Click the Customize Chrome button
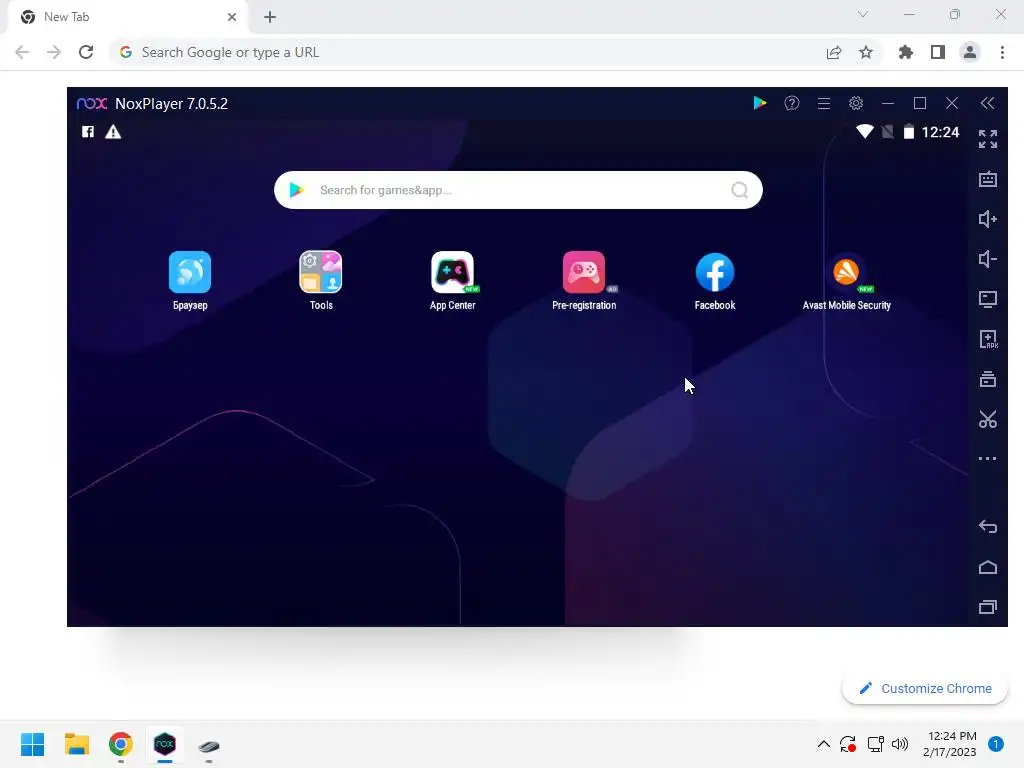The image size is (1024, 768). 925,688
